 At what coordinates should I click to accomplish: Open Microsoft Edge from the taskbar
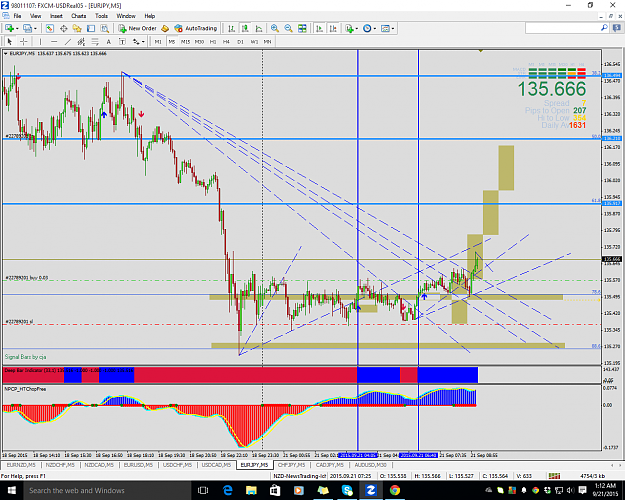click(x=227, y=490)
